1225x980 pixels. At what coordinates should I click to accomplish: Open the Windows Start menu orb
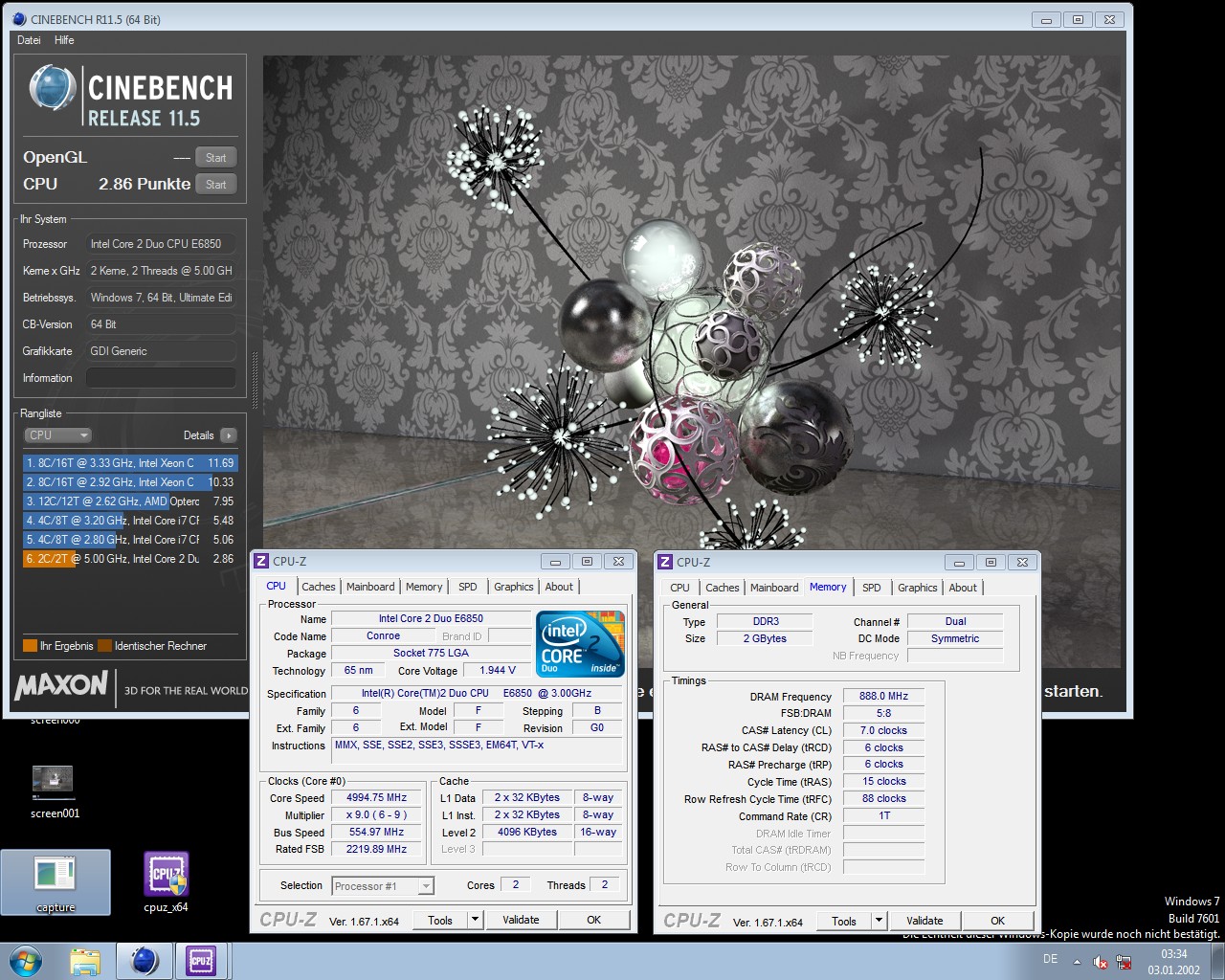(x=26, y=960)
